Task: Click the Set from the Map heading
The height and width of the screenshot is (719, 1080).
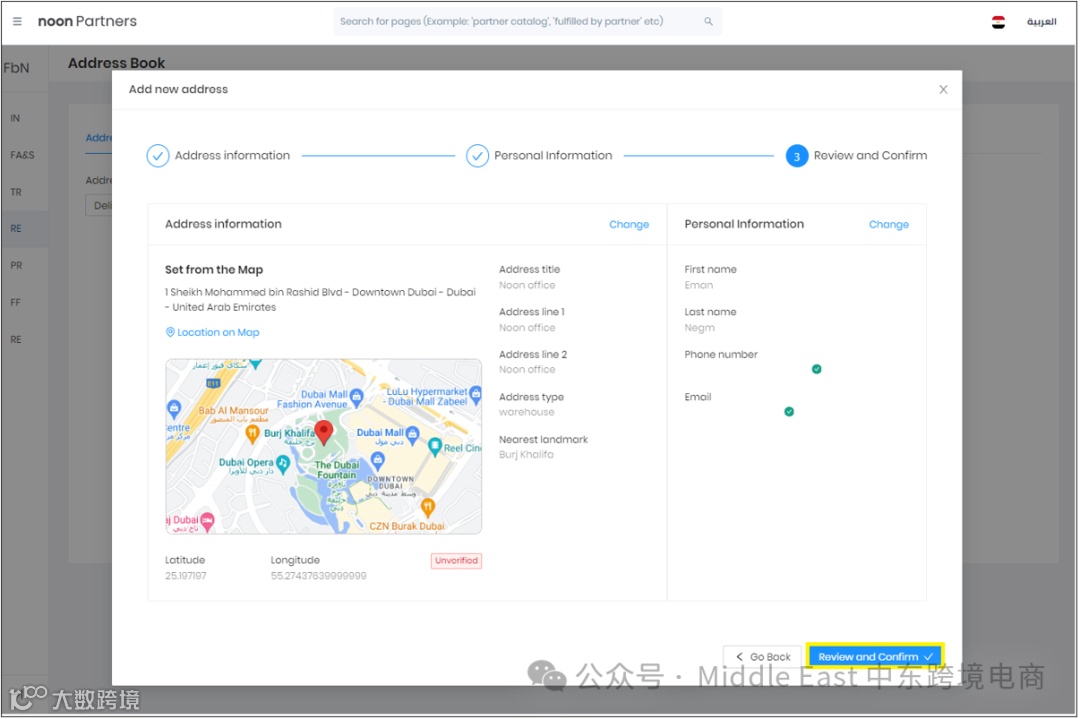Action: click(214, 270)
